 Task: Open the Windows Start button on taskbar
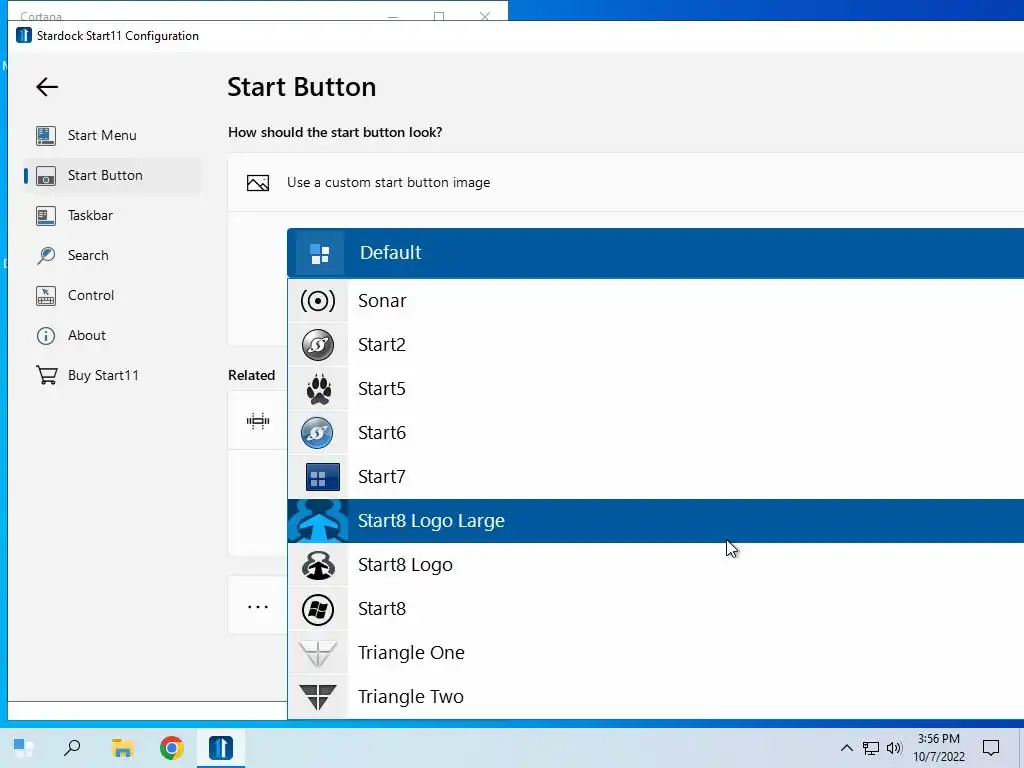coord(24,748)
